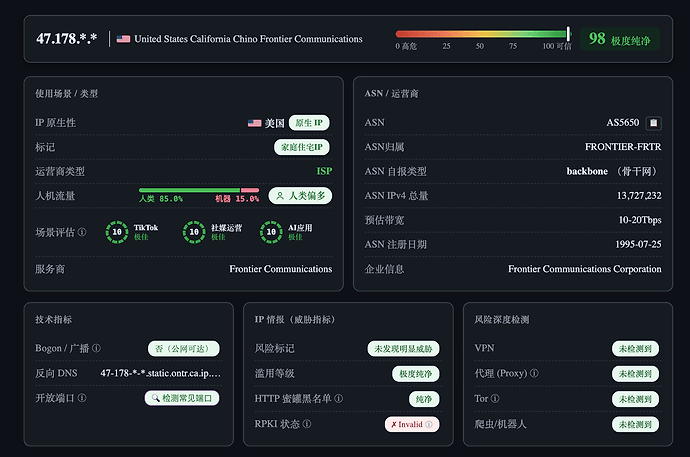The image size is (690, 457).
Task: Click the red 机器 15.0% traffic bar segment
Action: [250, 190]
